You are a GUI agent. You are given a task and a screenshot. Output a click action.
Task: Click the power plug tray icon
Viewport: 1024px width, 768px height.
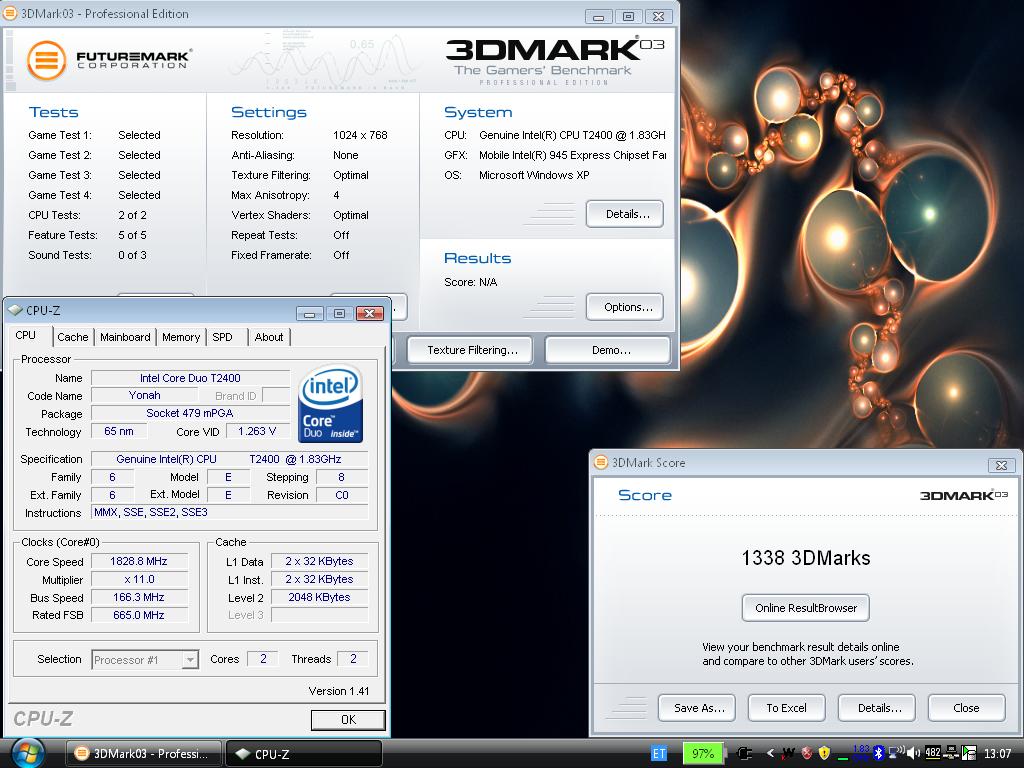744,754
